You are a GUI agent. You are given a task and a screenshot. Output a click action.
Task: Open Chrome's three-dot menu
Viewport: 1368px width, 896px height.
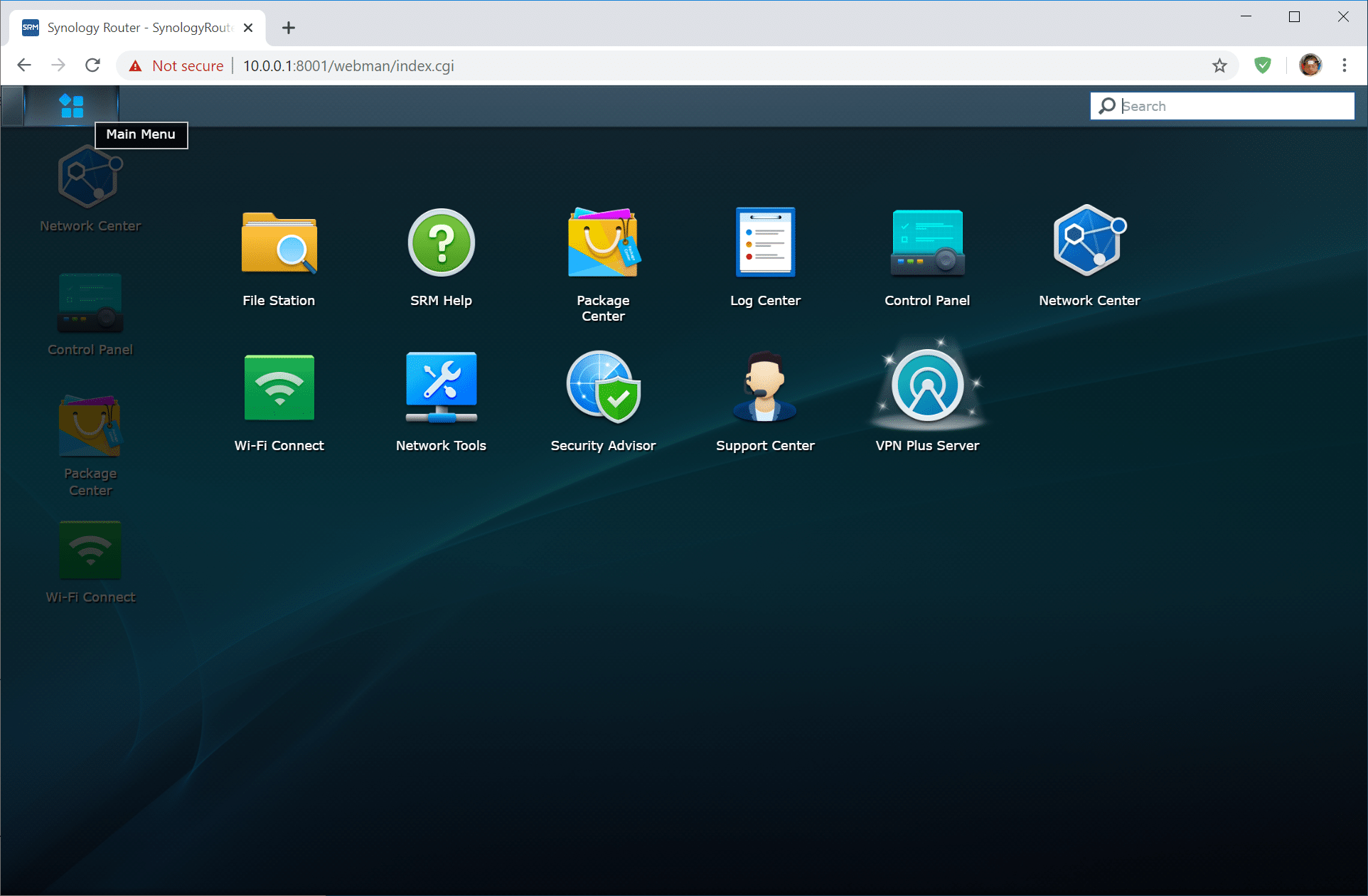pos(1345,65)
